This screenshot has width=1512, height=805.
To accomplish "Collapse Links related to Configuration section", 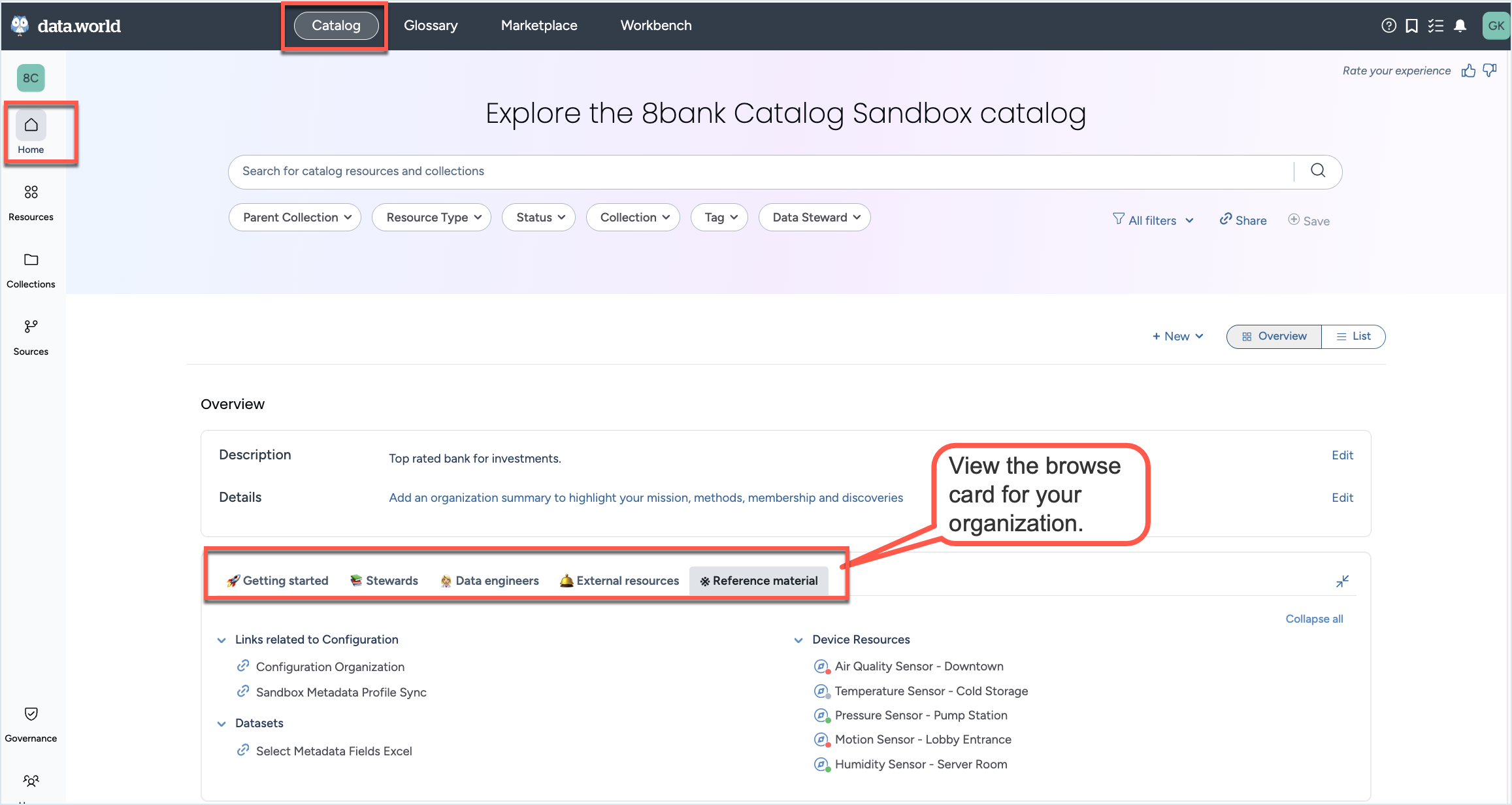I will tap(222, 640).
